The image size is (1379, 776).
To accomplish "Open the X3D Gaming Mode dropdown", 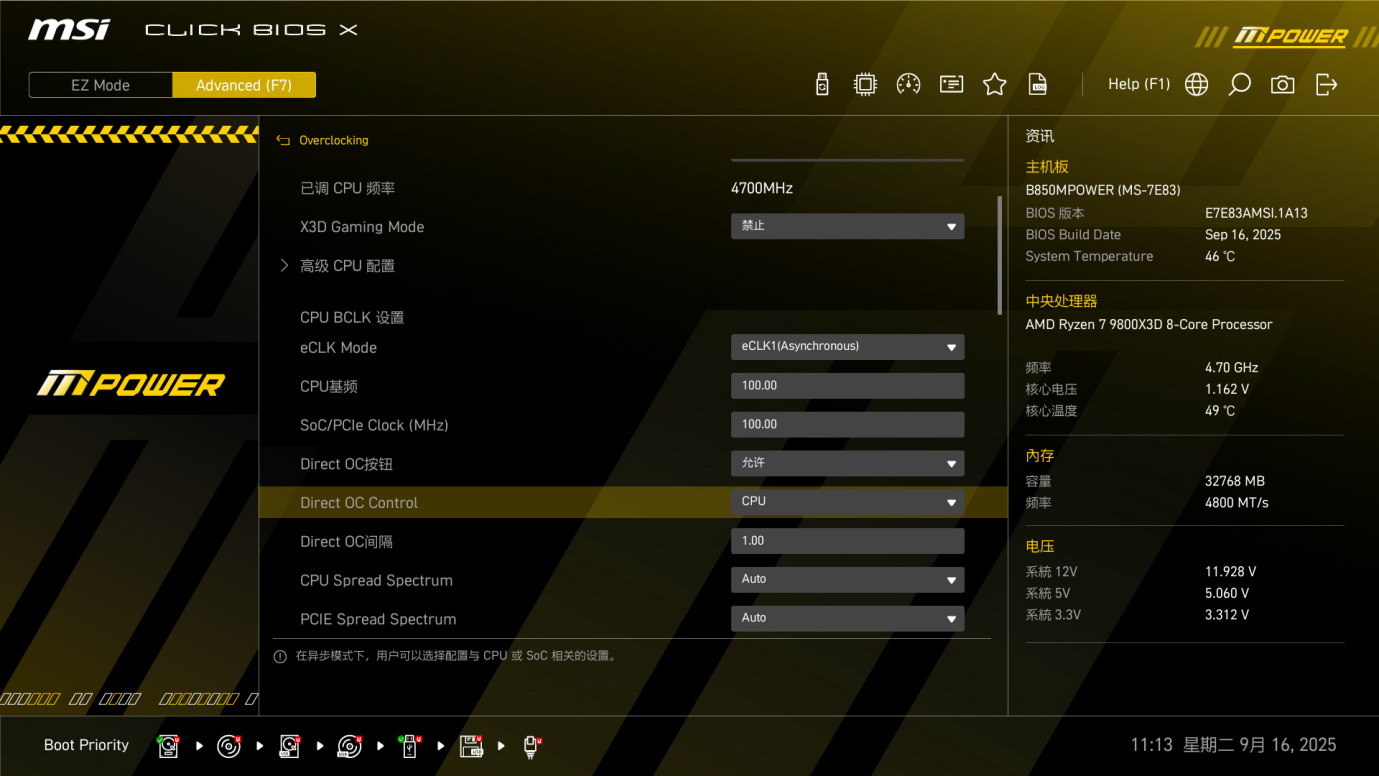I will [x=848, y=226].
